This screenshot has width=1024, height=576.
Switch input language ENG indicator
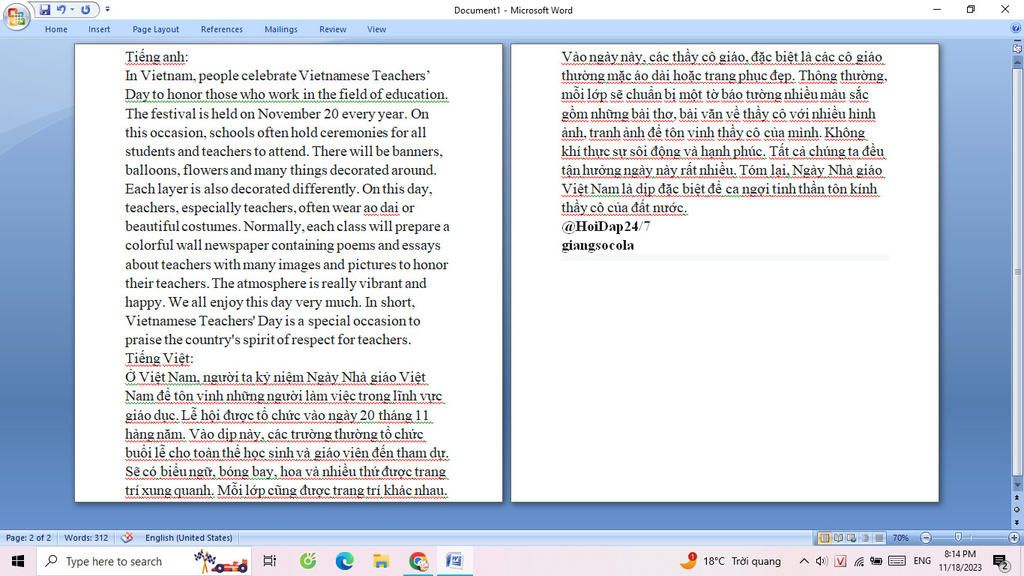(922, 561)
